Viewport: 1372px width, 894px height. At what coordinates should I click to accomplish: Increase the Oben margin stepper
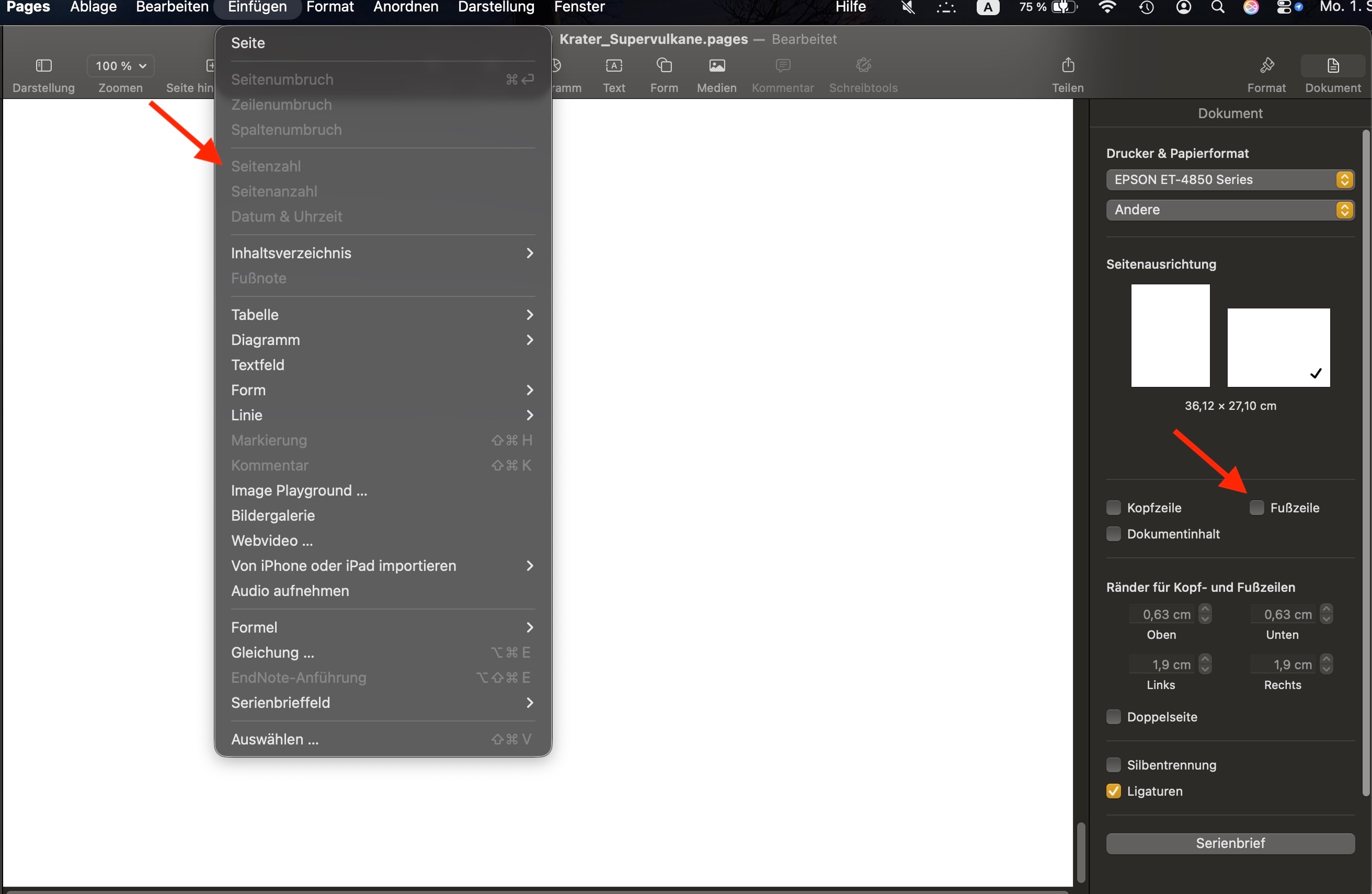point(1205,610)
